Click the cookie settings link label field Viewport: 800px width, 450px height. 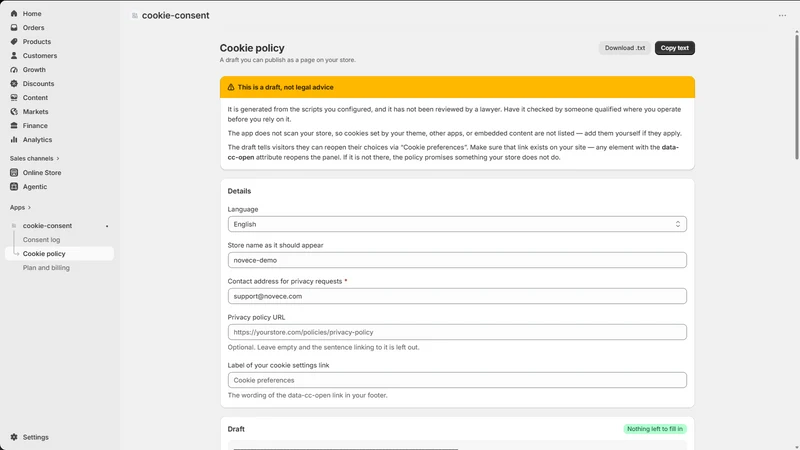click(x=457, y=380)
